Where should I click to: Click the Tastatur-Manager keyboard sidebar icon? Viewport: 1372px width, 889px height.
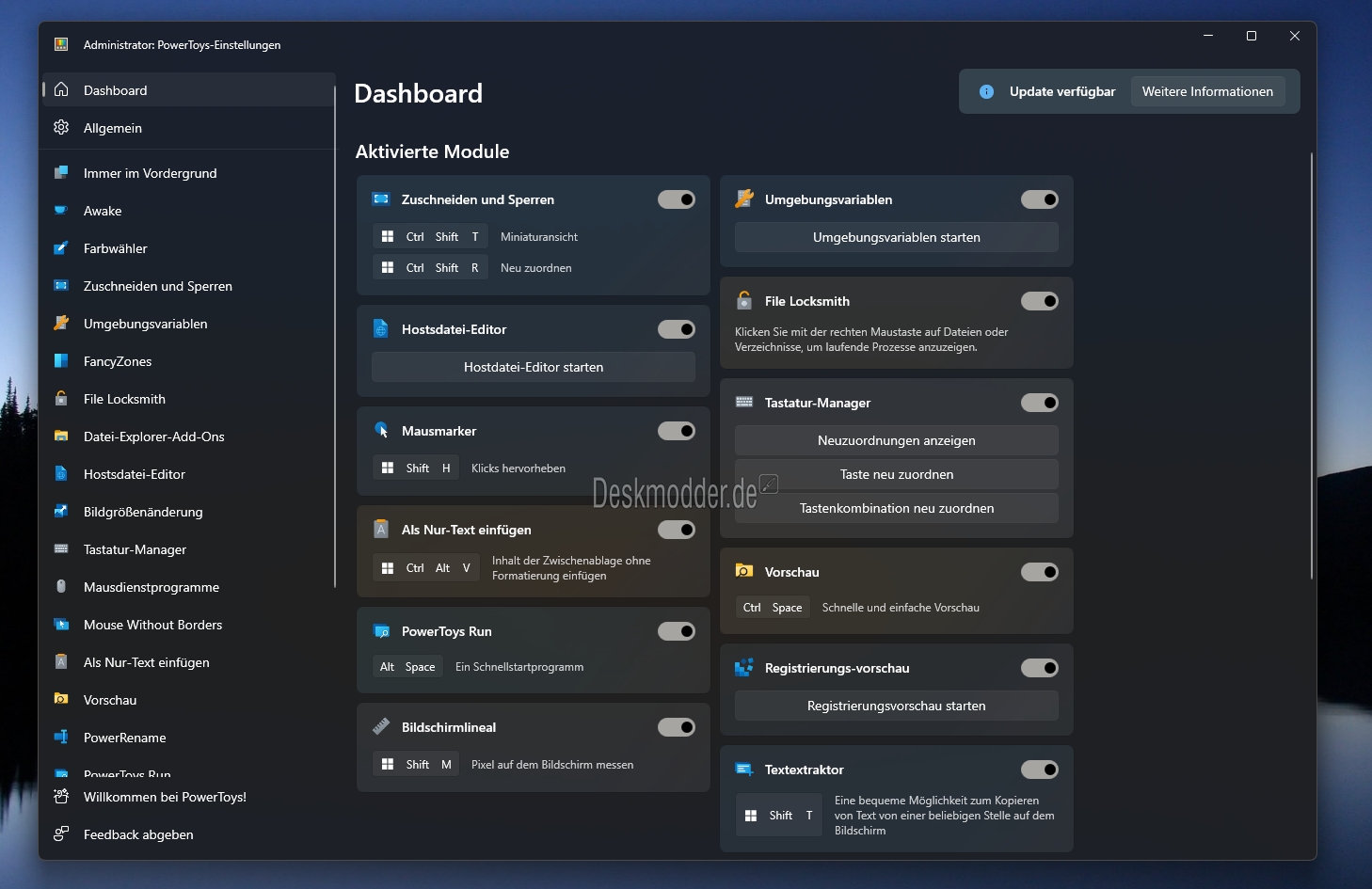pyautogui.click(x=61, y=548)
